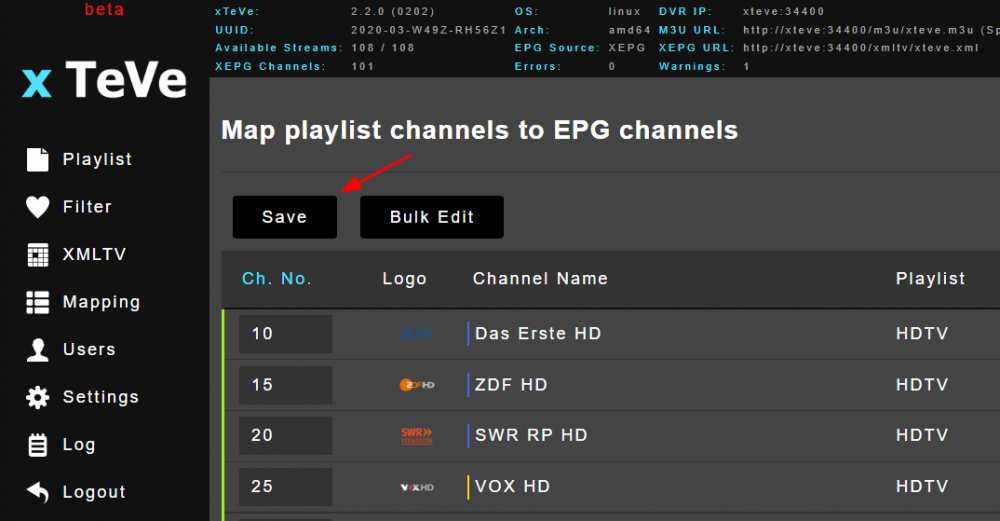The height and width of the screenshot is (521, 1000).
Task: Click the XEPG Channels value 101
Action: pos(363,66)
